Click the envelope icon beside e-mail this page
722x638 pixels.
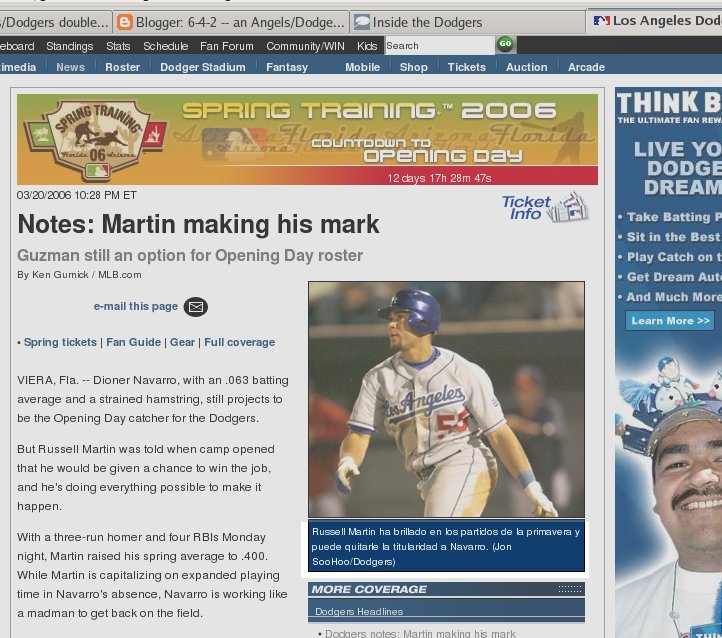(195, 307)
